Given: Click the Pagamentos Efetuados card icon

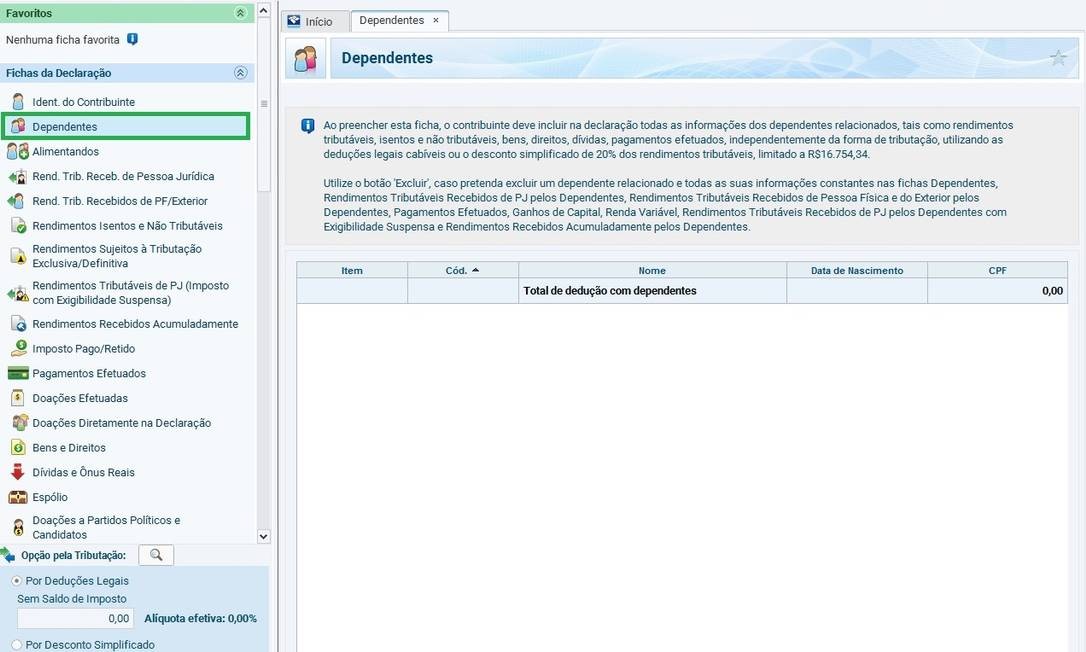Looking at the screenshot, I should (17, 374).
